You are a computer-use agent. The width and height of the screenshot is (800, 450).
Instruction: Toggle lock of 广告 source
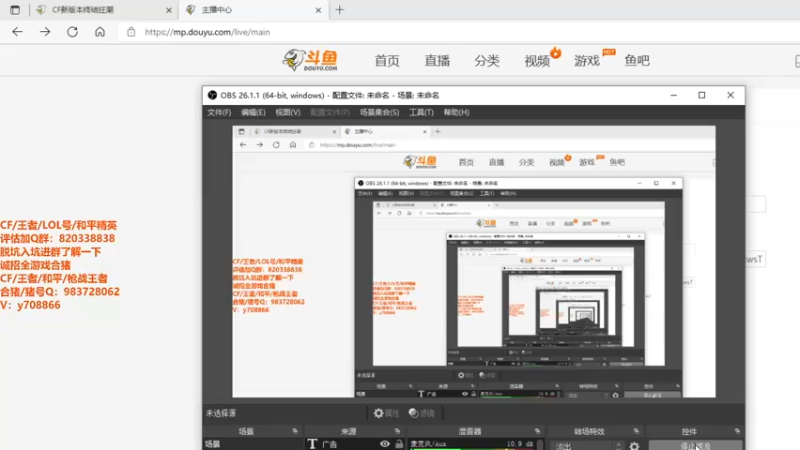[399, 444]
